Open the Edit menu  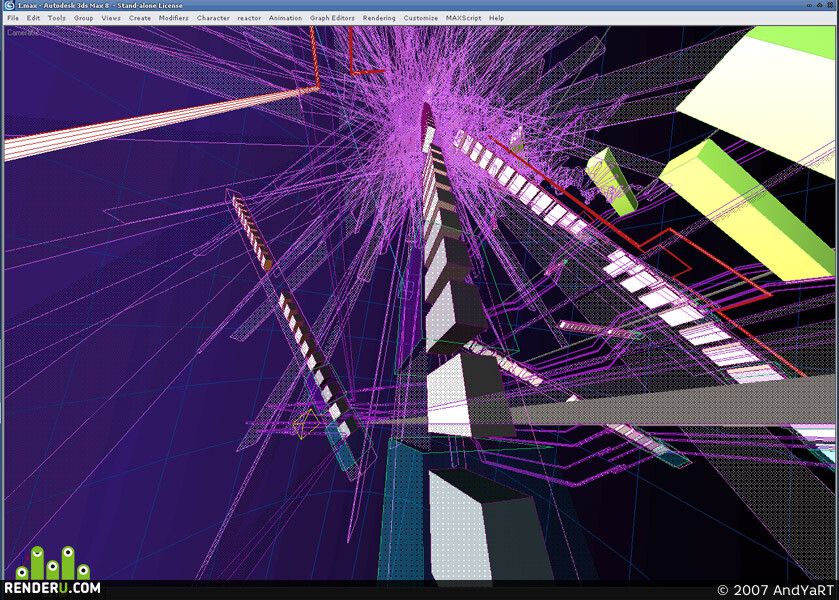click(33, 18)
